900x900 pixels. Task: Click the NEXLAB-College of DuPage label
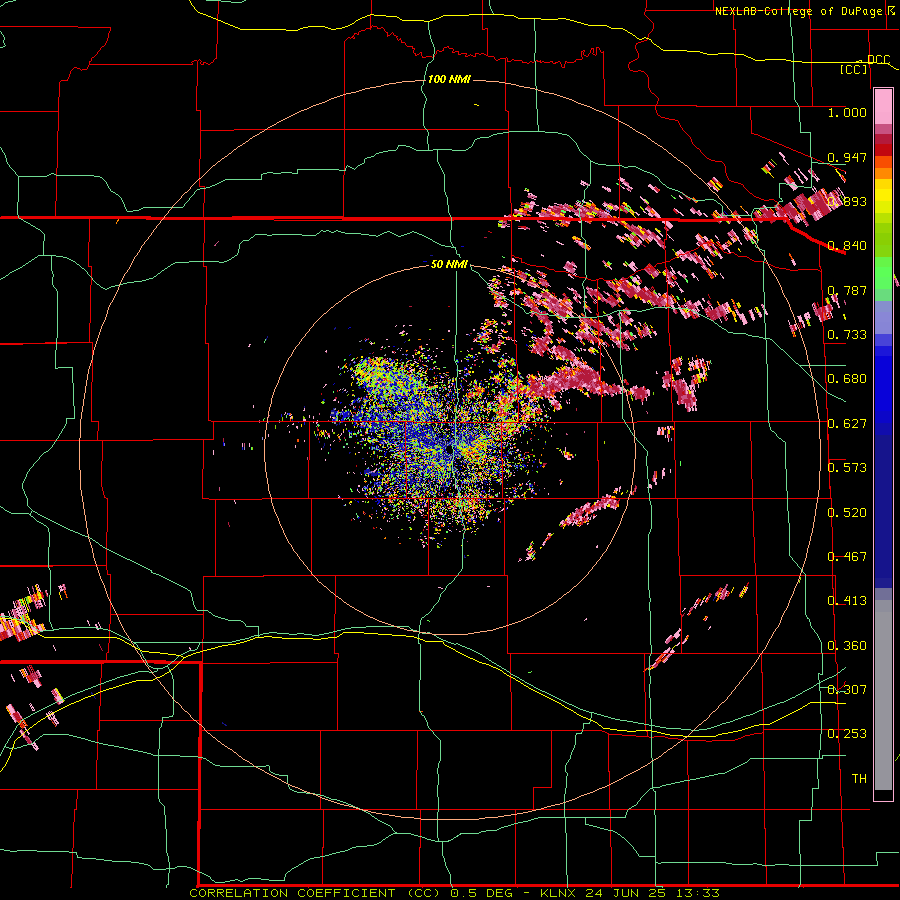(798, 11)
